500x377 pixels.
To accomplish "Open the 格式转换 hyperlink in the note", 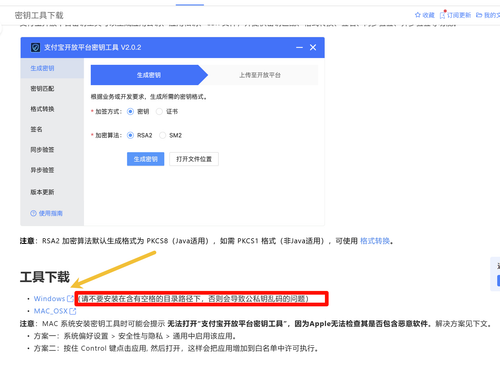I will [x=375, y=241].
